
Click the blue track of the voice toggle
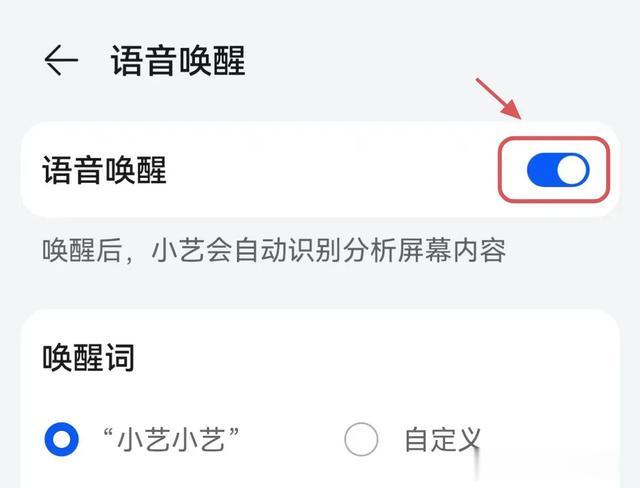[x=541, y=170]
